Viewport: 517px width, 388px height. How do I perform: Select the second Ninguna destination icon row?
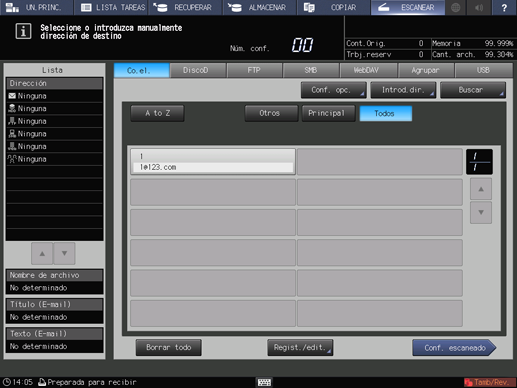(54, 109)
